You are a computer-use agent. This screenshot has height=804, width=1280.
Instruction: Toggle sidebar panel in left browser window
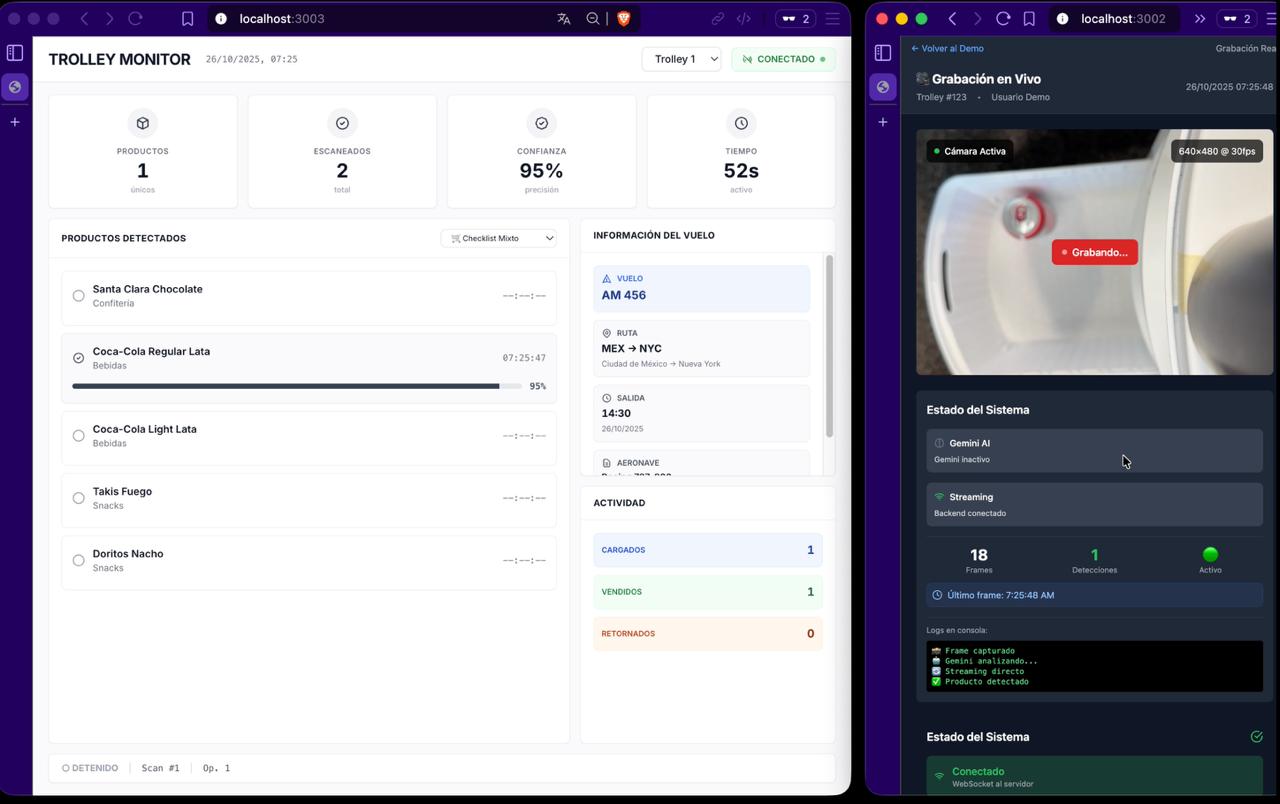(x=15, y=52)
